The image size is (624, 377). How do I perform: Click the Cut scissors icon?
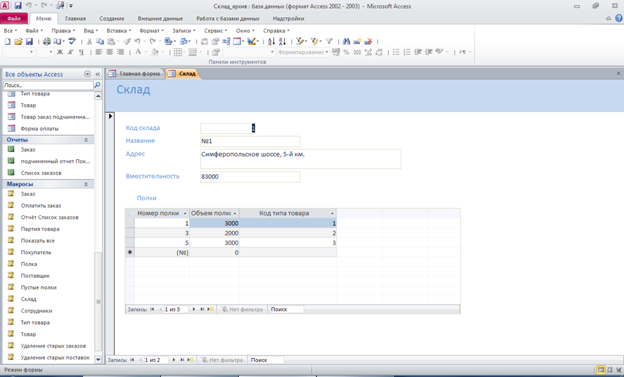90,41
